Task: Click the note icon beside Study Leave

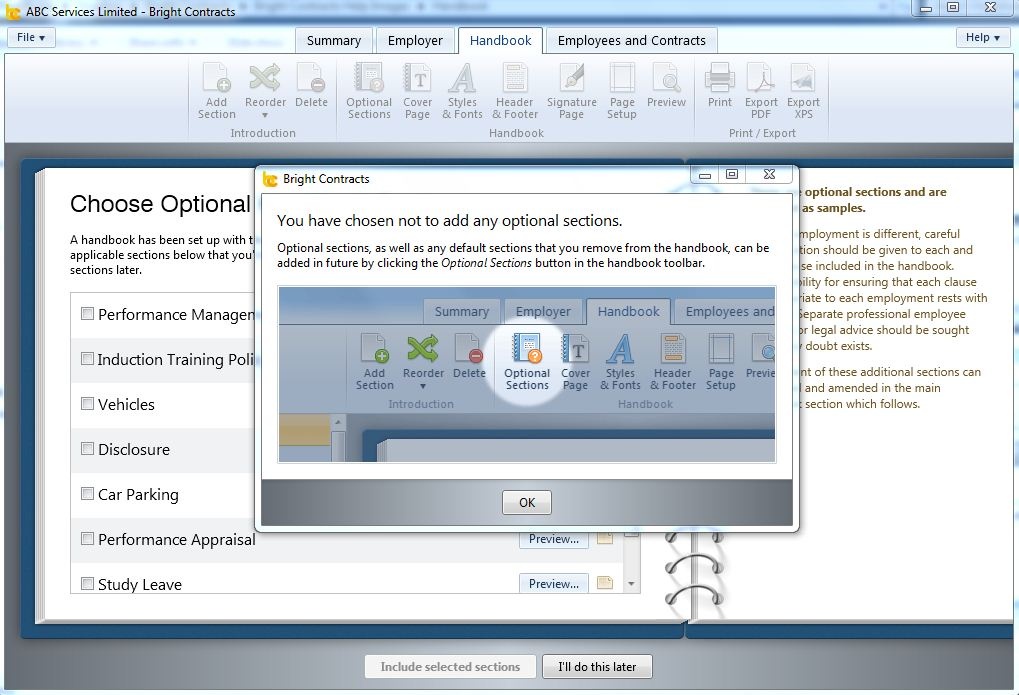Action: pos(605,583)
